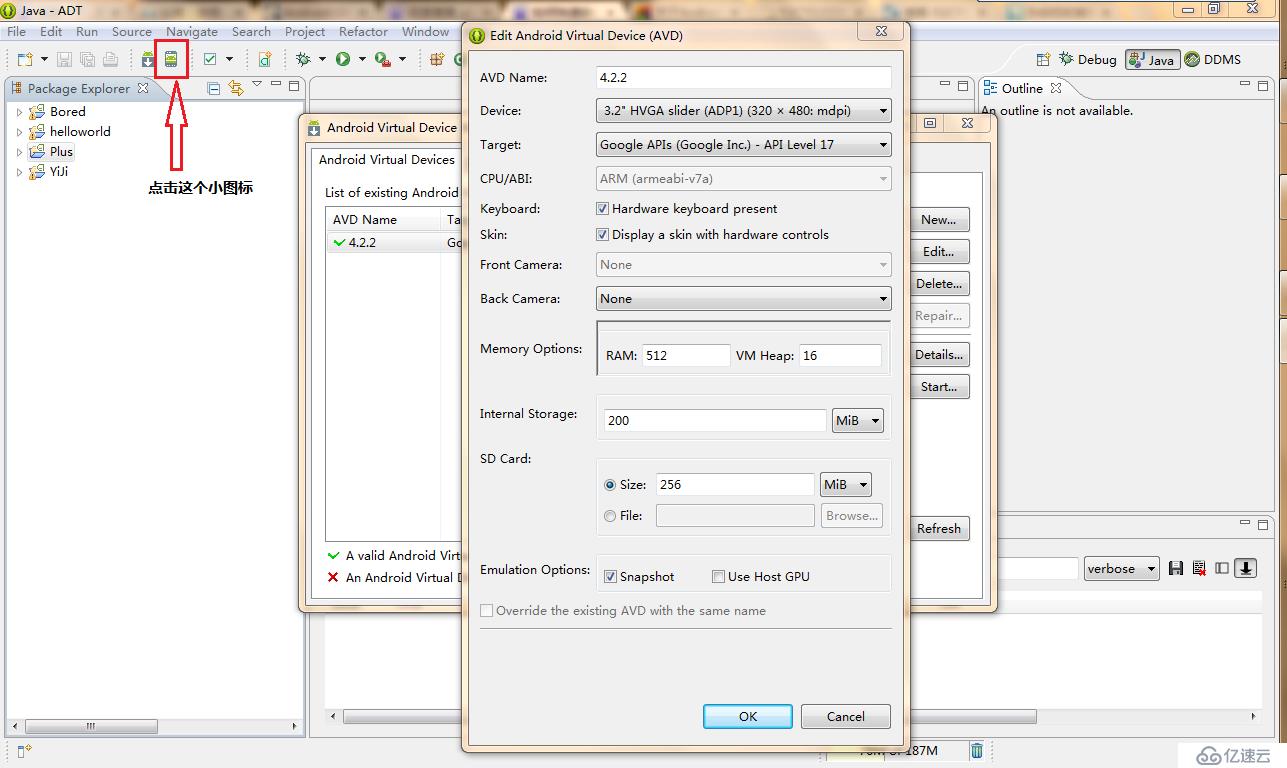Screen dimensions: 1287x768
Task: Click the Open Perspective icon
Action: 1043,60
